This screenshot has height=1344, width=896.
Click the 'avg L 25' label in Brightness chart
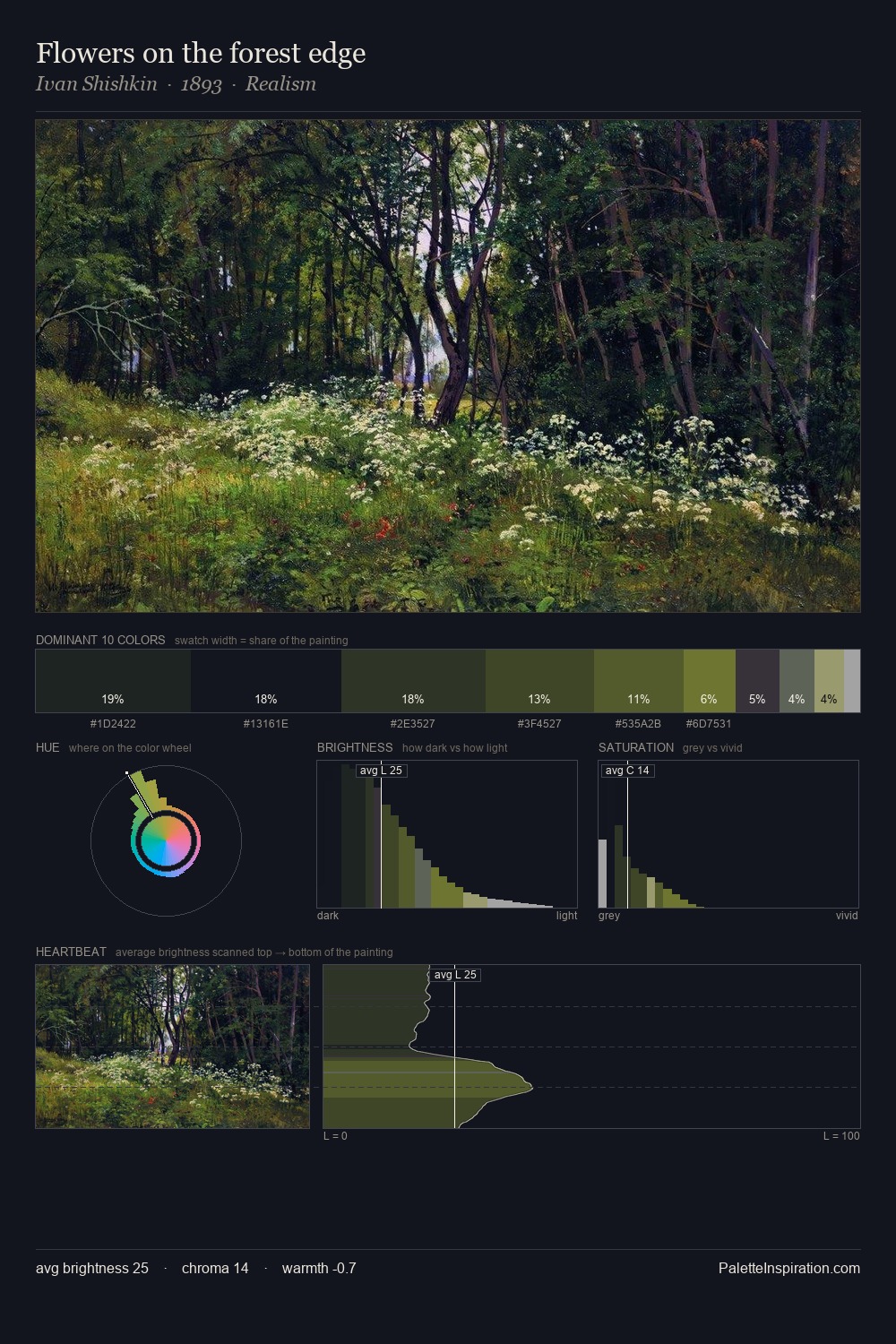tap(381, 771)
